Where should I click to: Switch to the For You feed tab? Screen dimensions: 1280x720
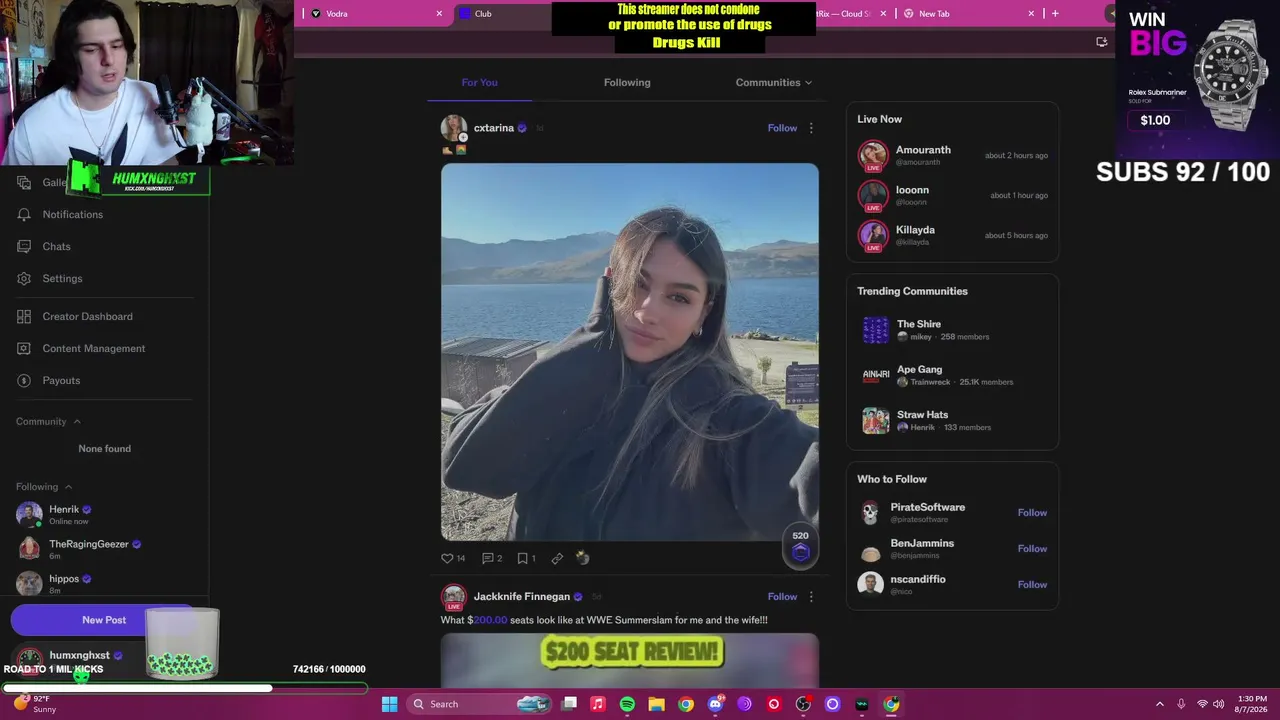(479, 82)
